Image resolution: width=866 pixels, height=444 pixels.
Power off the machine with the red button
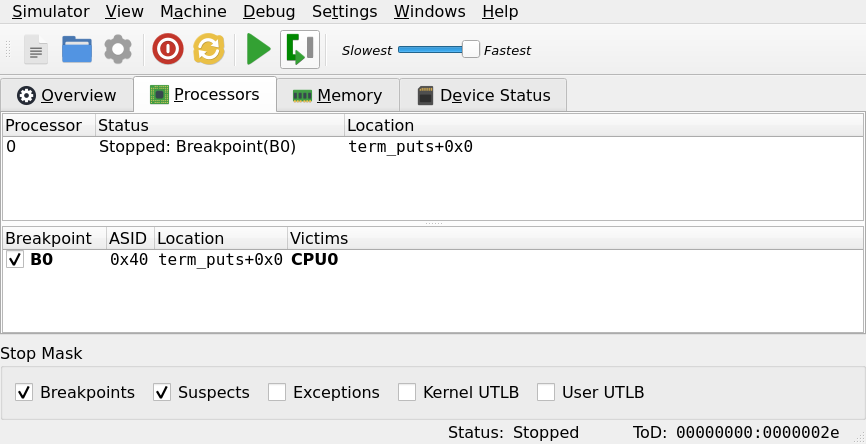click(x=168, y=50)
